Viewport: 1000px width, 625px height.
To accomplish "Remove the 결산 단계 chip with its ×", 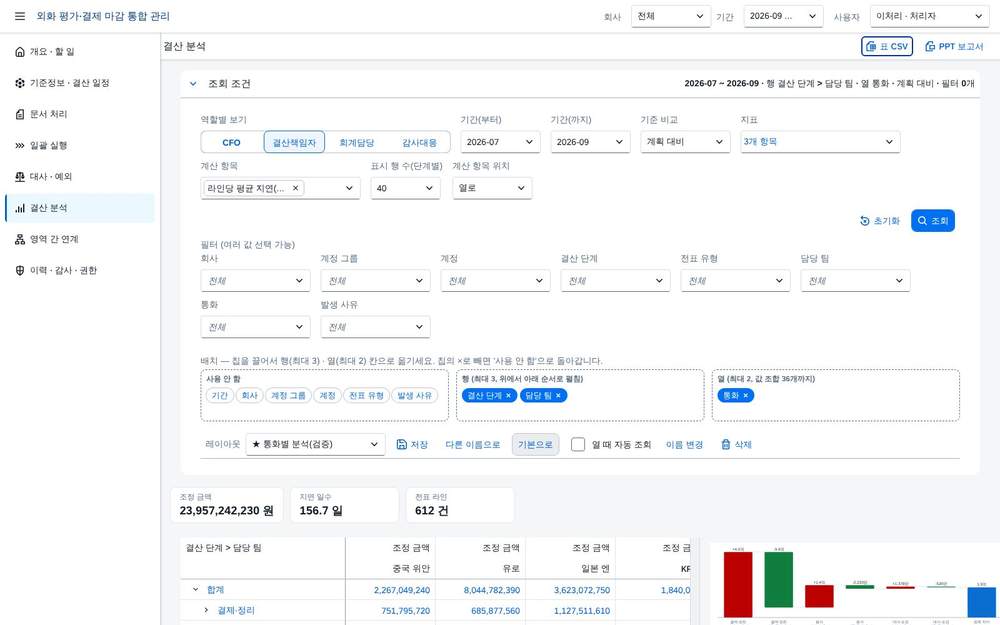I will click(x=508, y=395).
